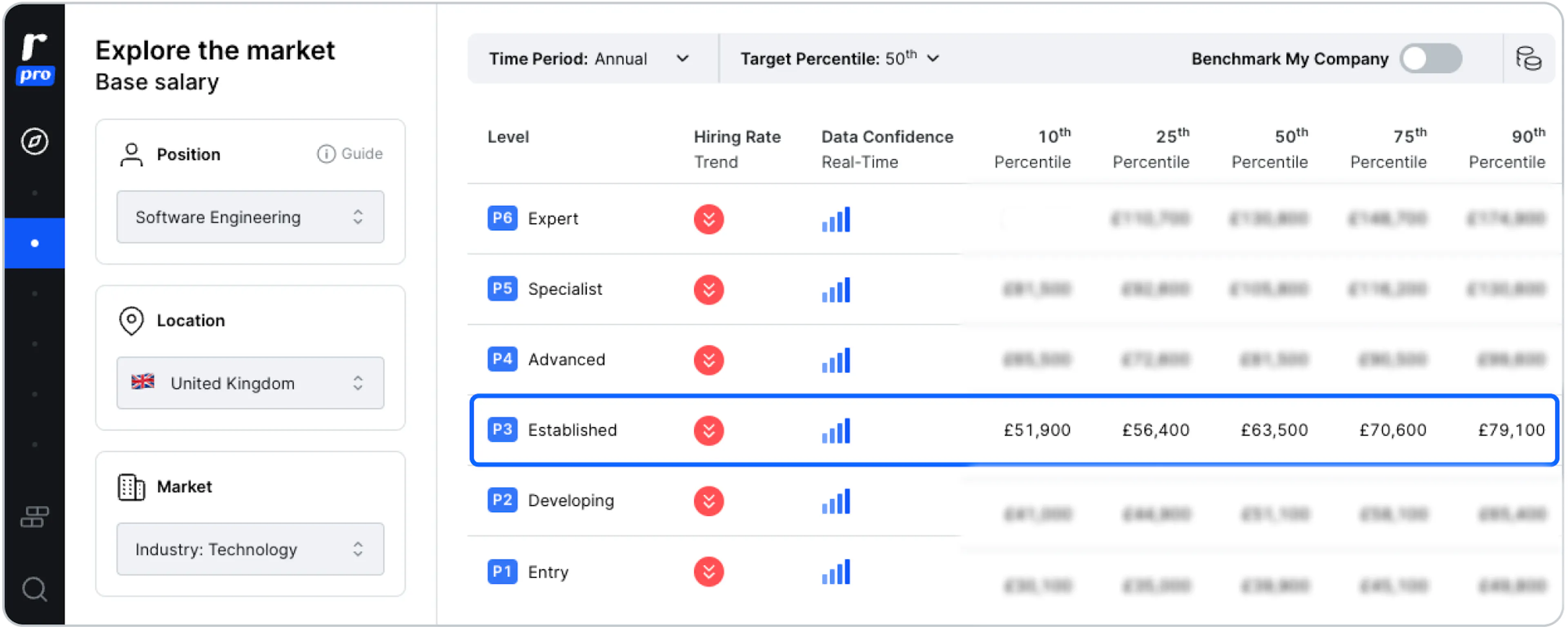Click the P2 level badge

point(502,500)
